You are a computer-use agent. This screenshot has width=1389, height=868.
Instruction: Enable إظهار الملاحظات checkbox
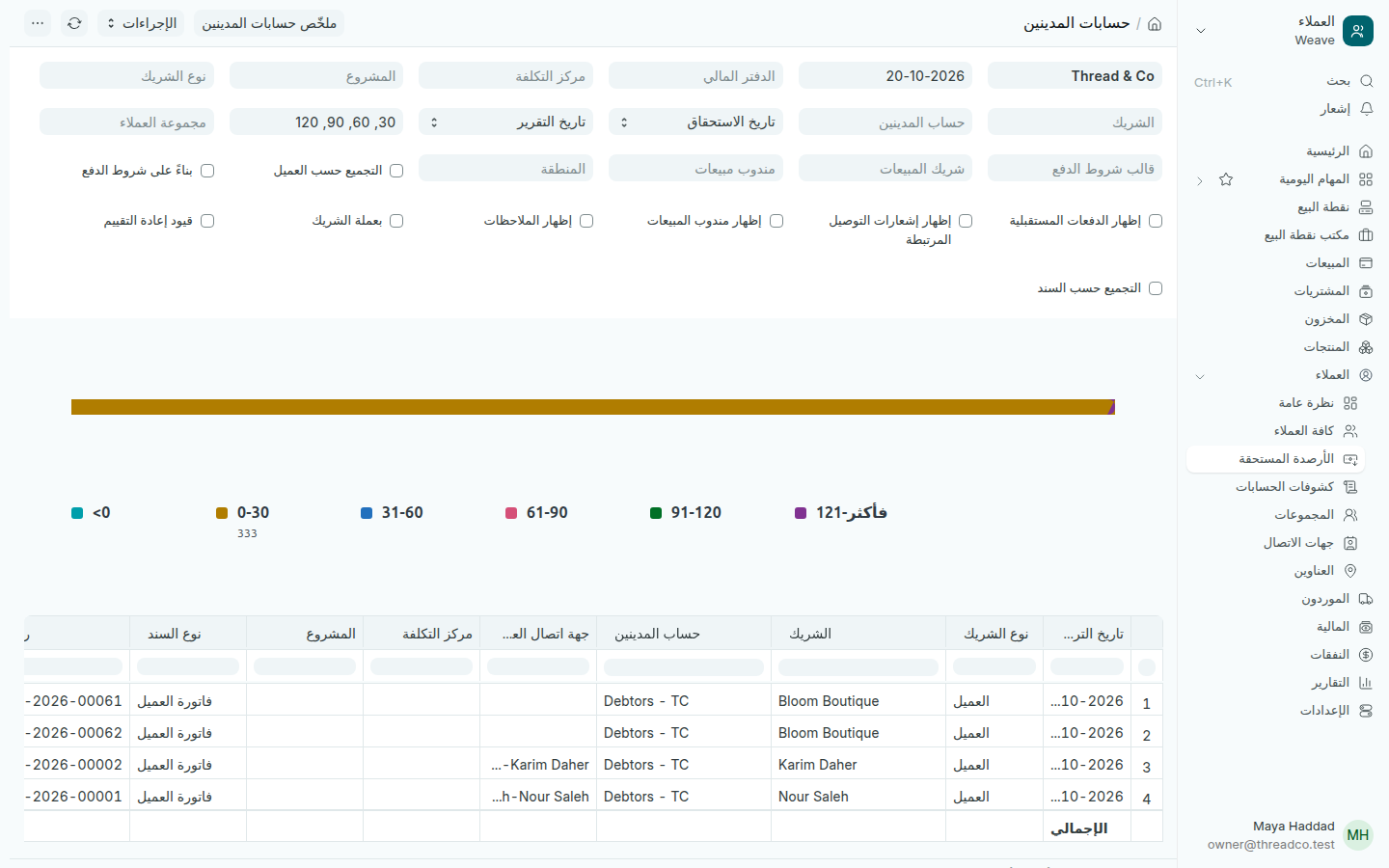586,221
